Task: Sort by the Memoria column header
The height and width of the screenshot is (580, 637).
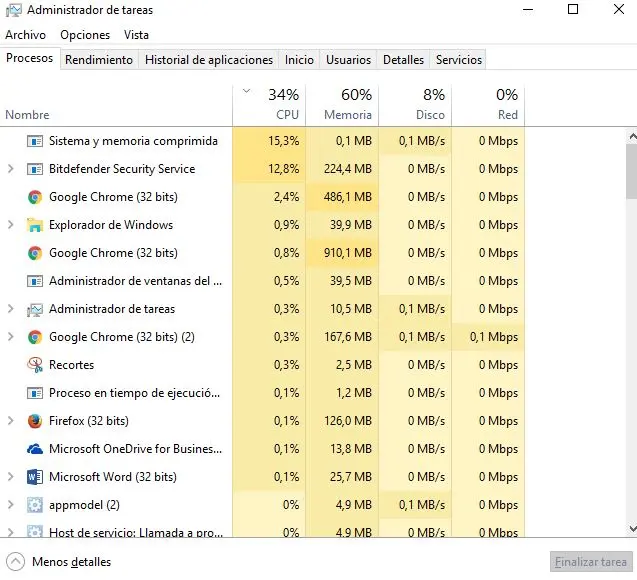Action: 342,106
